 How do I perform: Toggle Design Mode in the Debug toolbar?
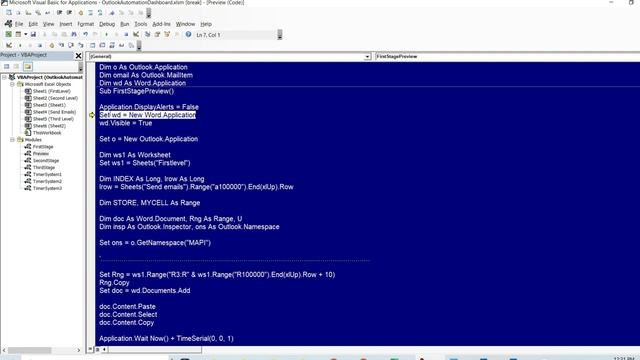9,45
